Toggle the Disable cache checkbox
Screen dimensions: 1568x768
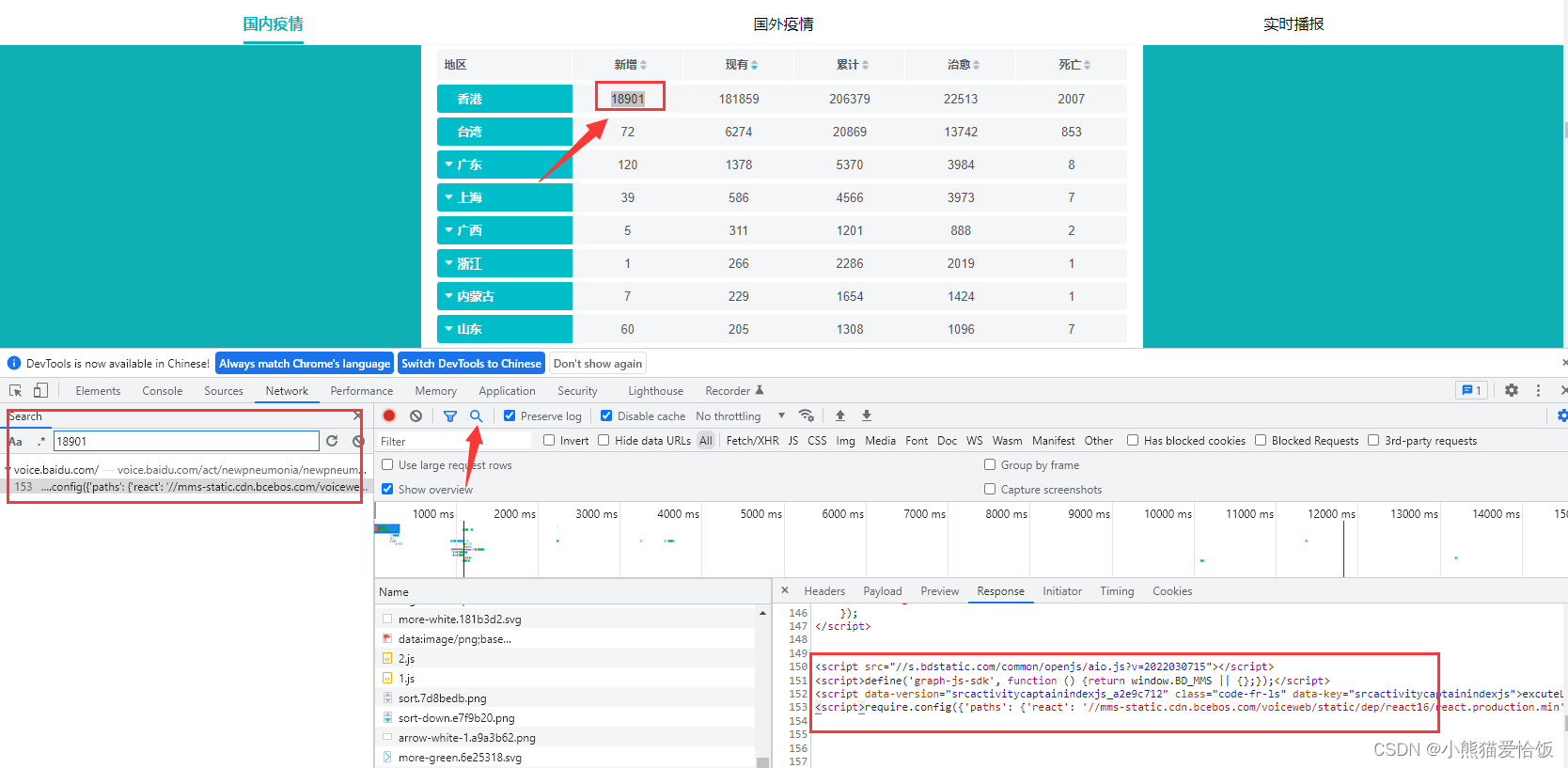coord(606,415)
